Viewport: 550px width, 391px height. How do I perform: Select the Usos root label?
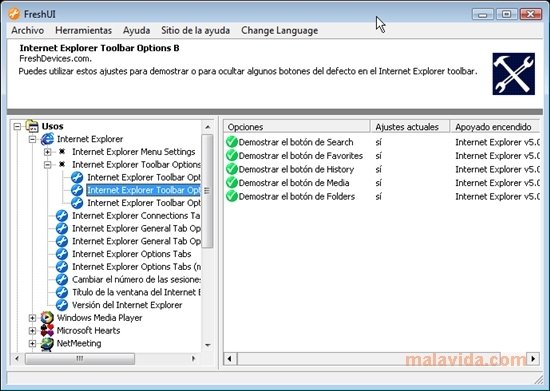click(52, 126)
